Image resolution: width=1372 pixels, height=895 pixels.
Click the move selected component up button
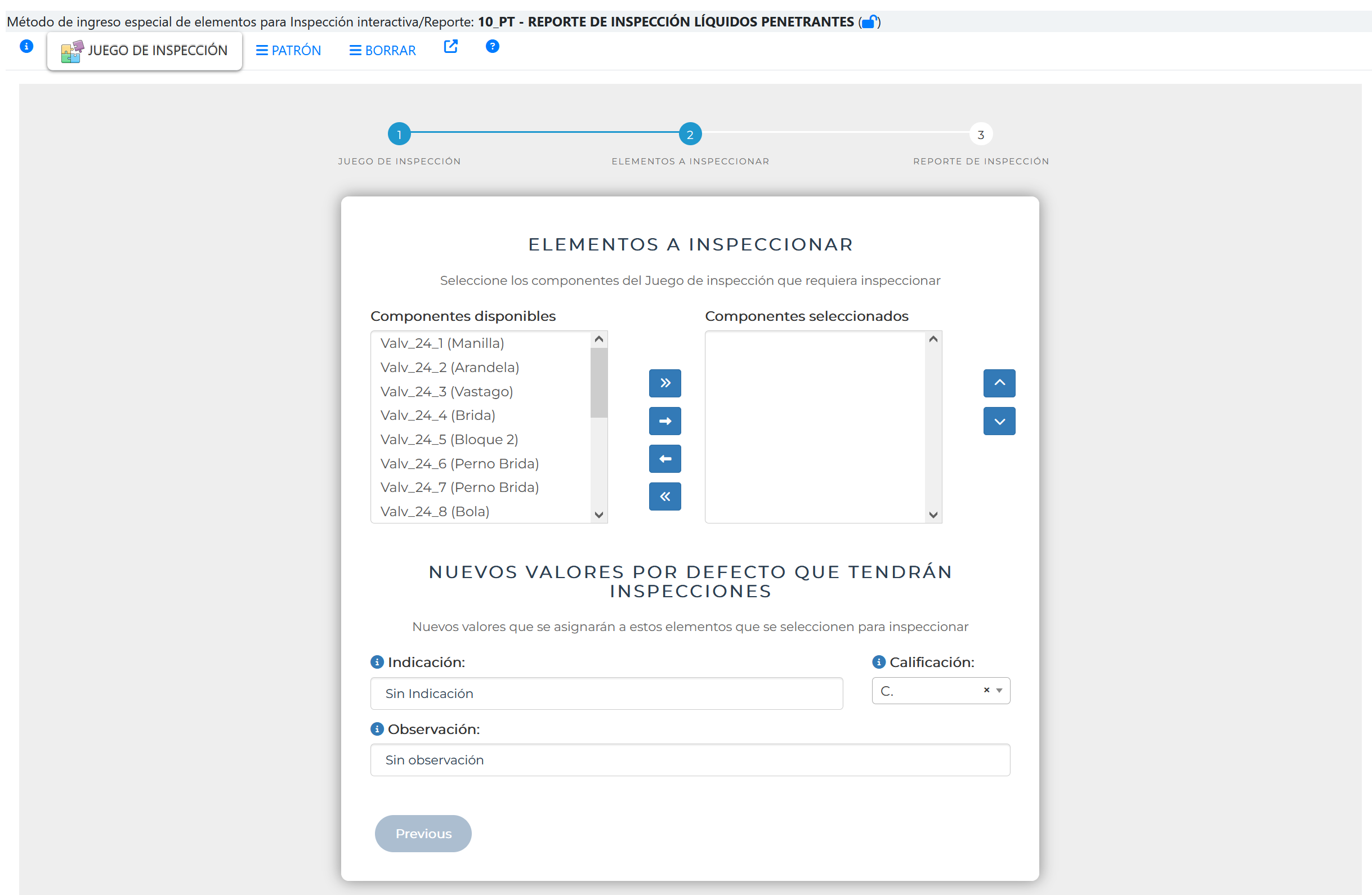pyautogui.click(x=999, y=383)
